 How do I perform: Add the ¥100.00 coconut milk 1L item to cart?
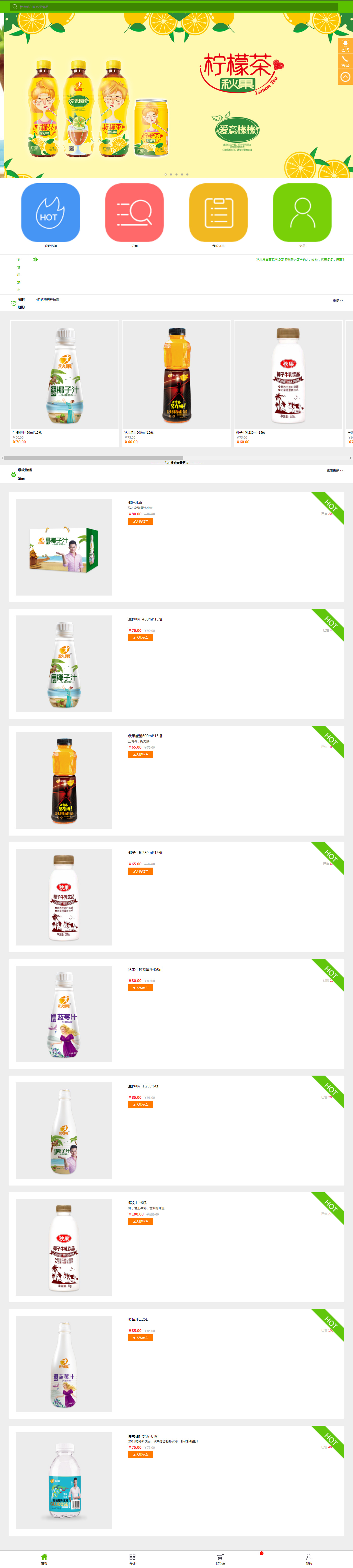pos(141,1221)
